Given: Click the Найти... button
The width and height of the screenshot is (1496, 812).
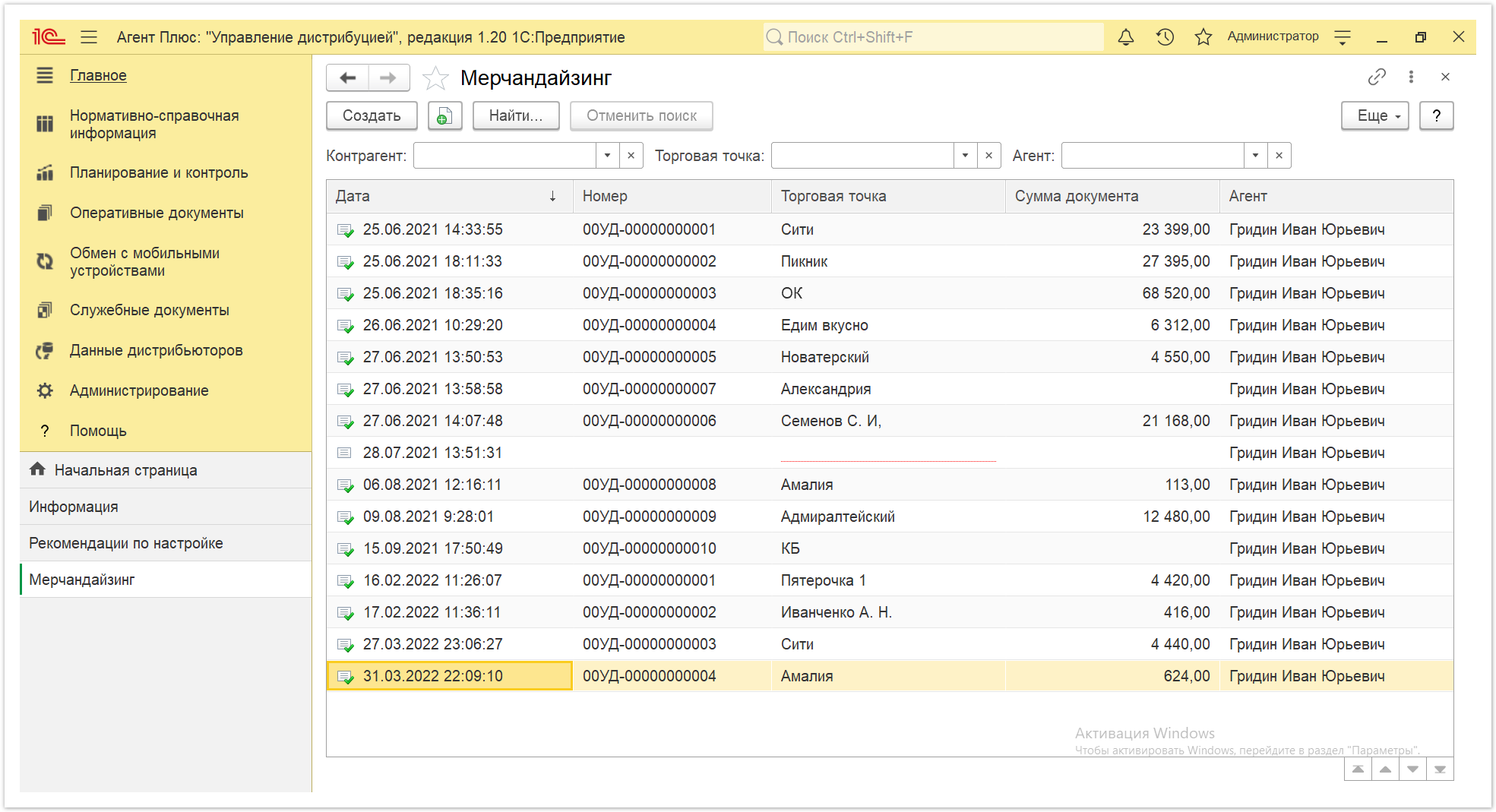Looking at the screenshot, I should point(516,116).
